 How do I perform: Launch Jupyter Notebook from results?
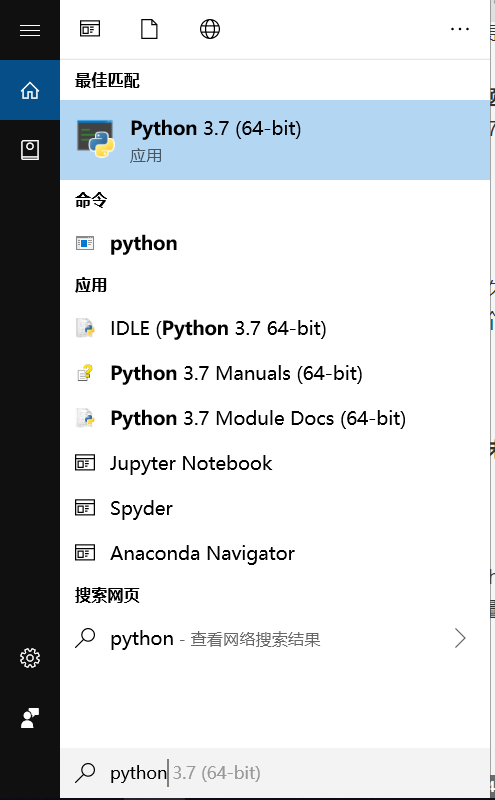275,463
